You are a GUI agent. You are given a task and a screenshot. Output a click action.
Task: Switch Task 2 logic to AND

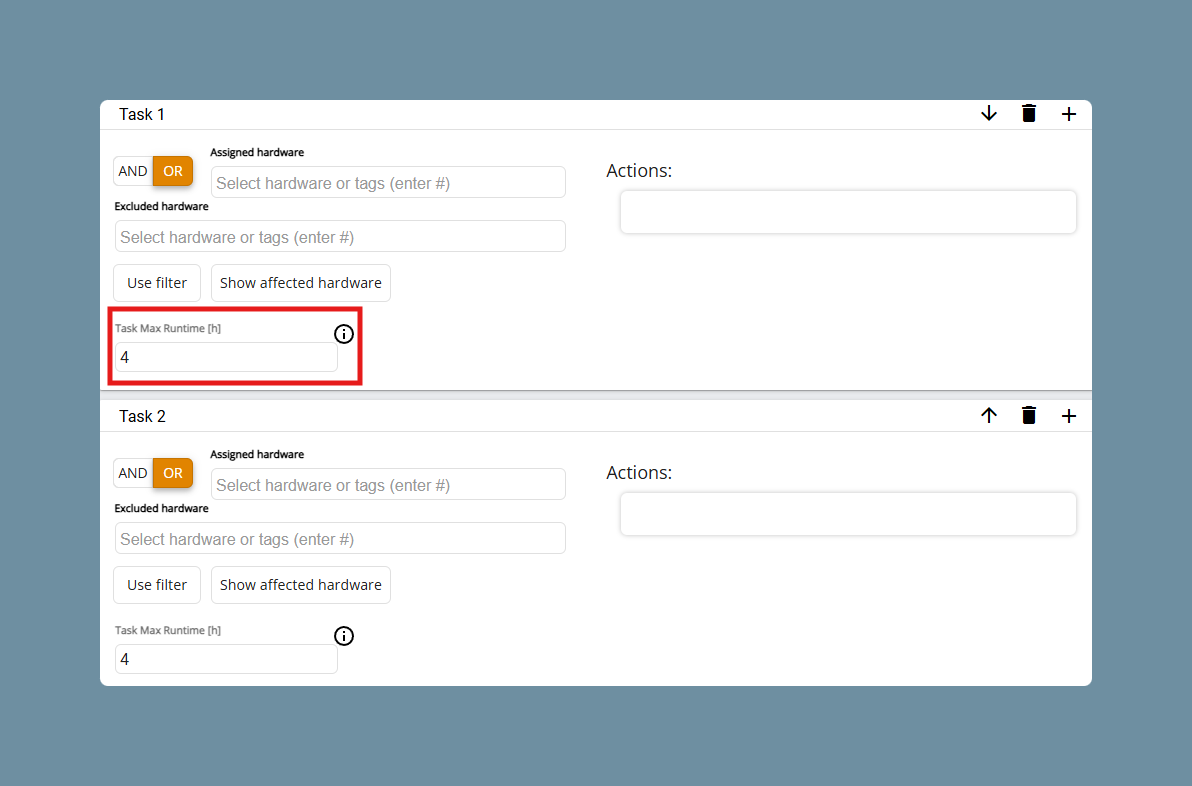133,473
